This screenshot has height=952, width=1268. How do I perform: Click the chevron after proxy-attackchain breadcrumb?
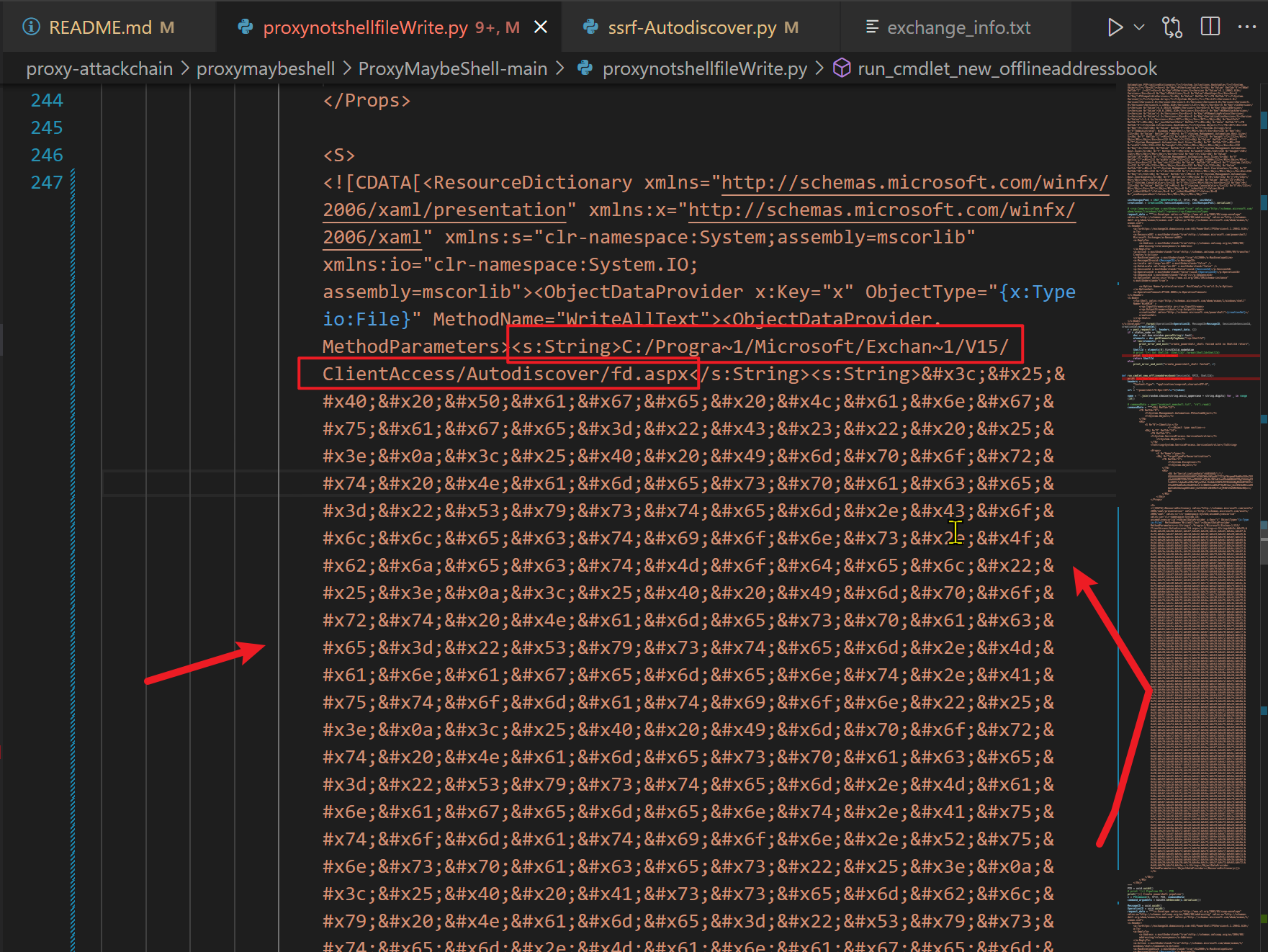tap(185, 68)
